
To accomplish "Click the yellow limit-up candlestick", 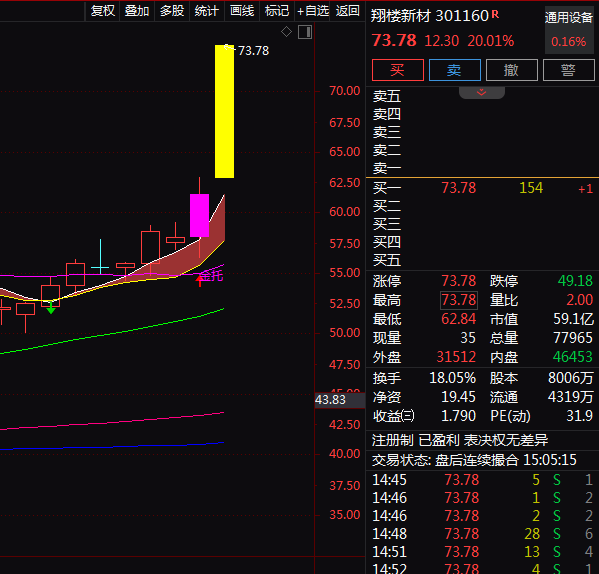I will tap(224, 111).
